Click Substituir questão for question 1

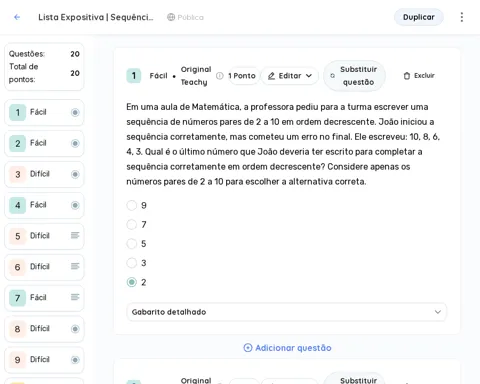coord(354,76)
